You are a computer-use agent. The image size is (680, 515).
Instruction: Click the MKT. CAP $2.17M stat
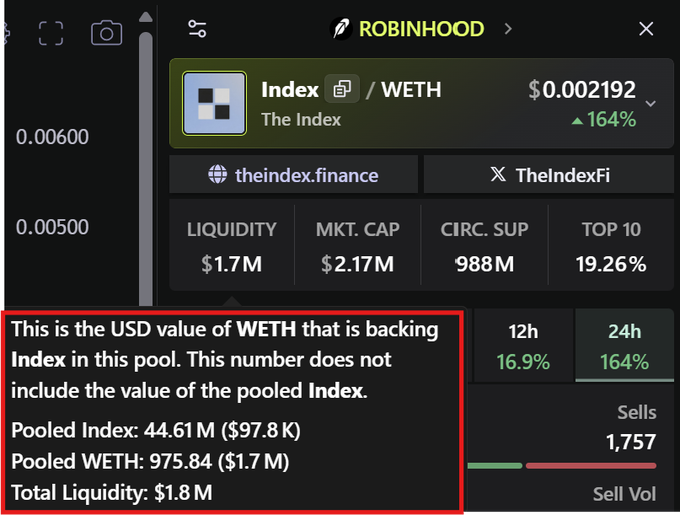358,246
